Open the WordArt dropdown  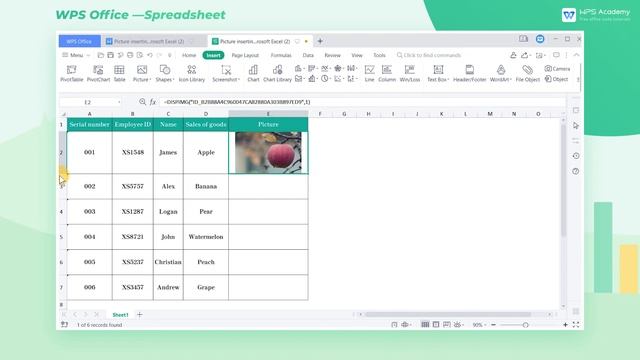501,80
